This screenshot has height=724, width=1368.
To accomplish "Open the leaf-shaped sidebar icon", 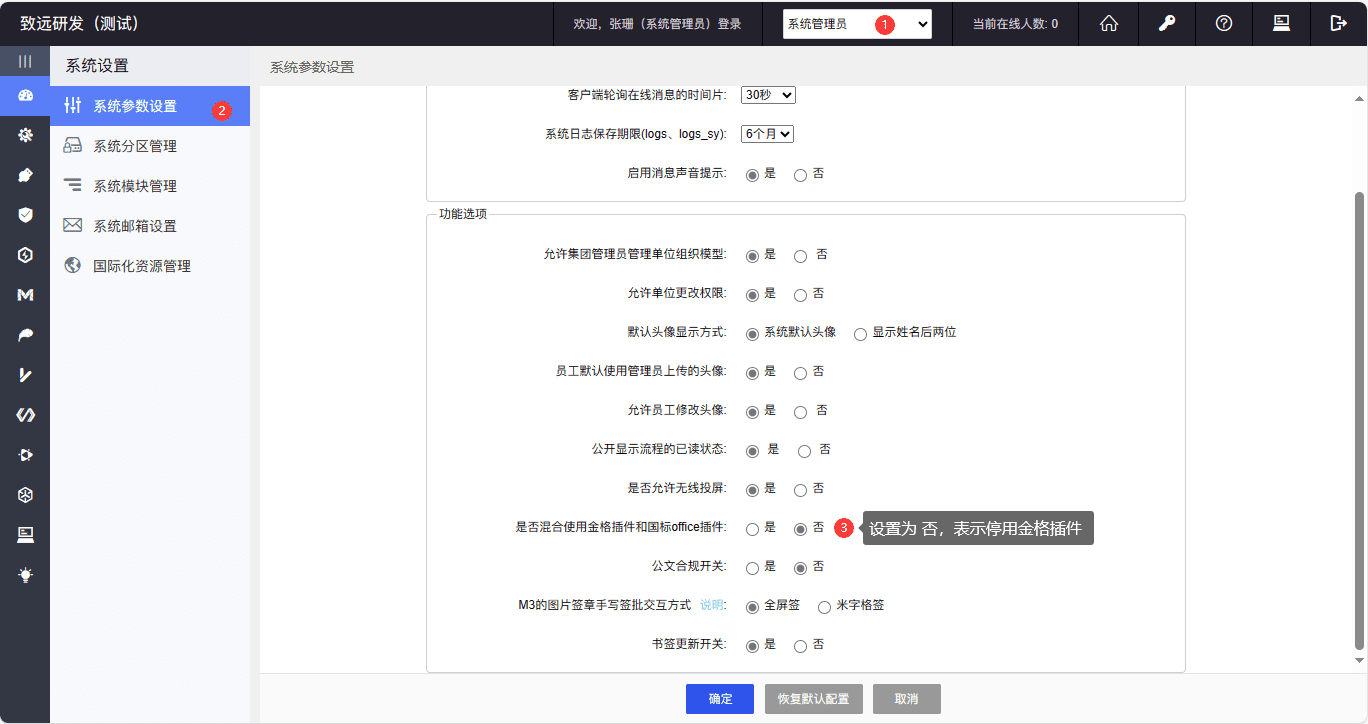I will pos(25,335).
